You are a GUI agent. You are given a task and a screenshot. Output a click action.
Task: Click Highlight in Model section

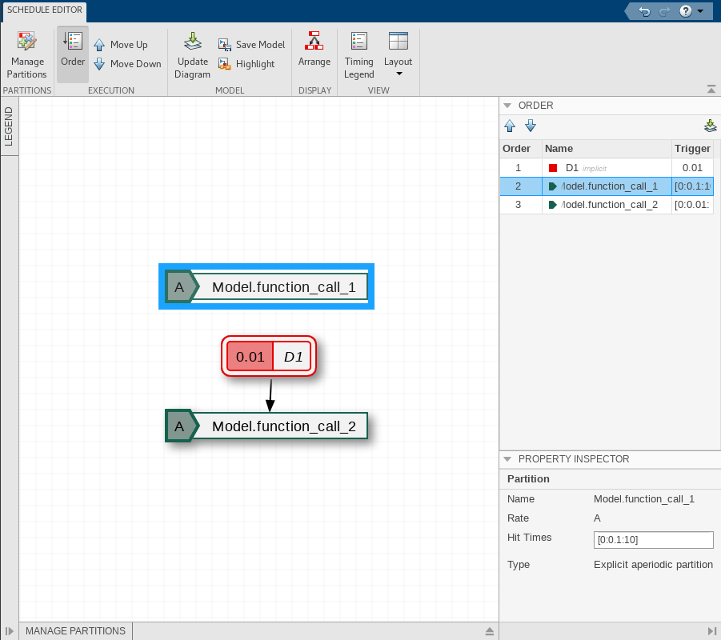click(x=246, y=64)
